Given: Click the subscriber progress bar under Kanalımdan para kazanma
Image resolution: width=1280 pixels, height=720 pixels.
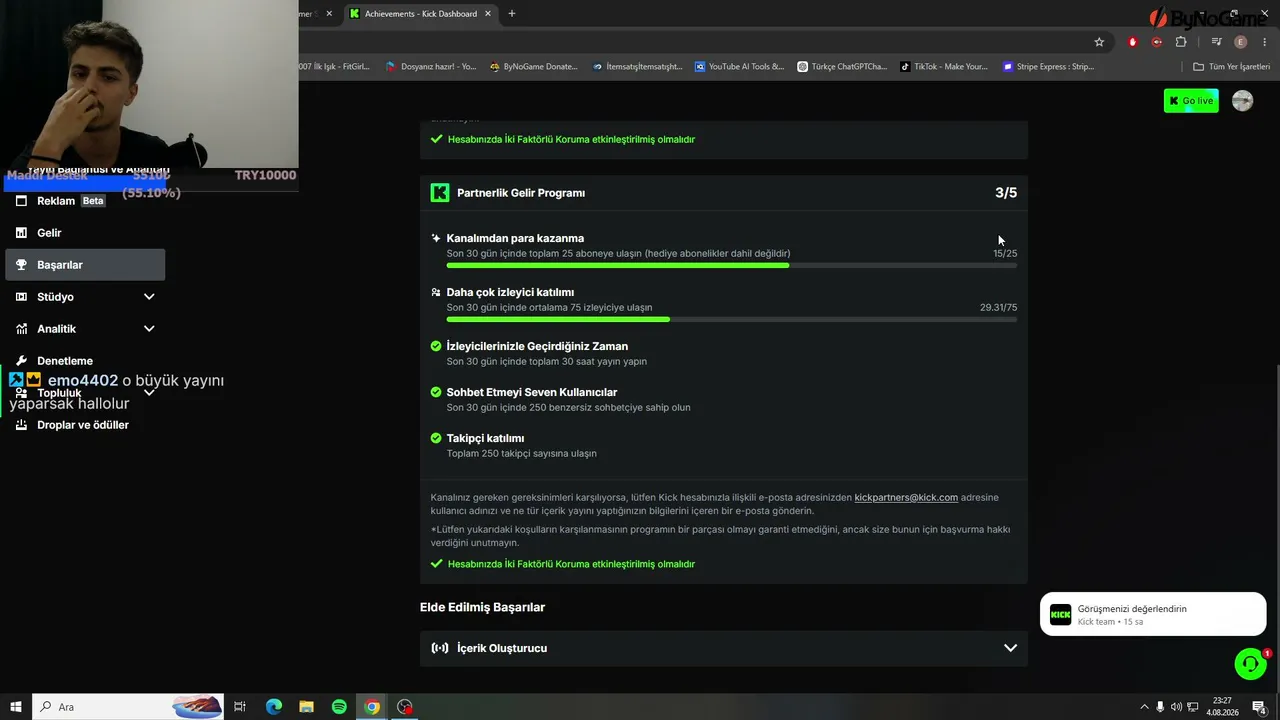Looking at the screenshot, I should point(732,266).
